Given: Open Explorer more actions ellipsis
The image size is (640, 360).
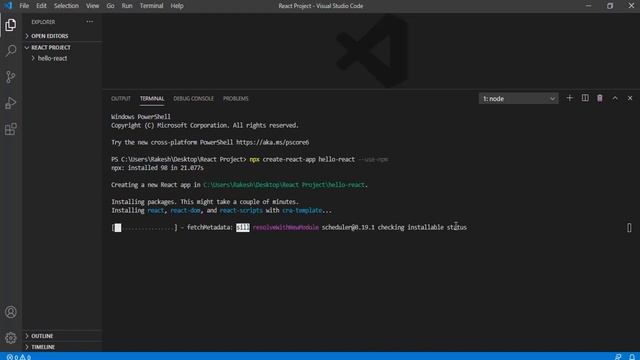Looking at the screenshot, I should (89, 22).
